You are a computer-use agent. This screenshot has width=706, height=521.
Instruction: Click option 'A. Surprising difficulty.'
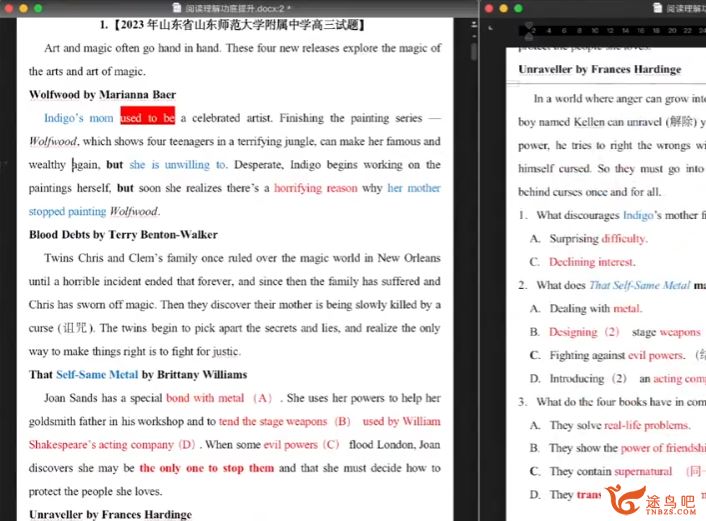click(x=589, y=239)
